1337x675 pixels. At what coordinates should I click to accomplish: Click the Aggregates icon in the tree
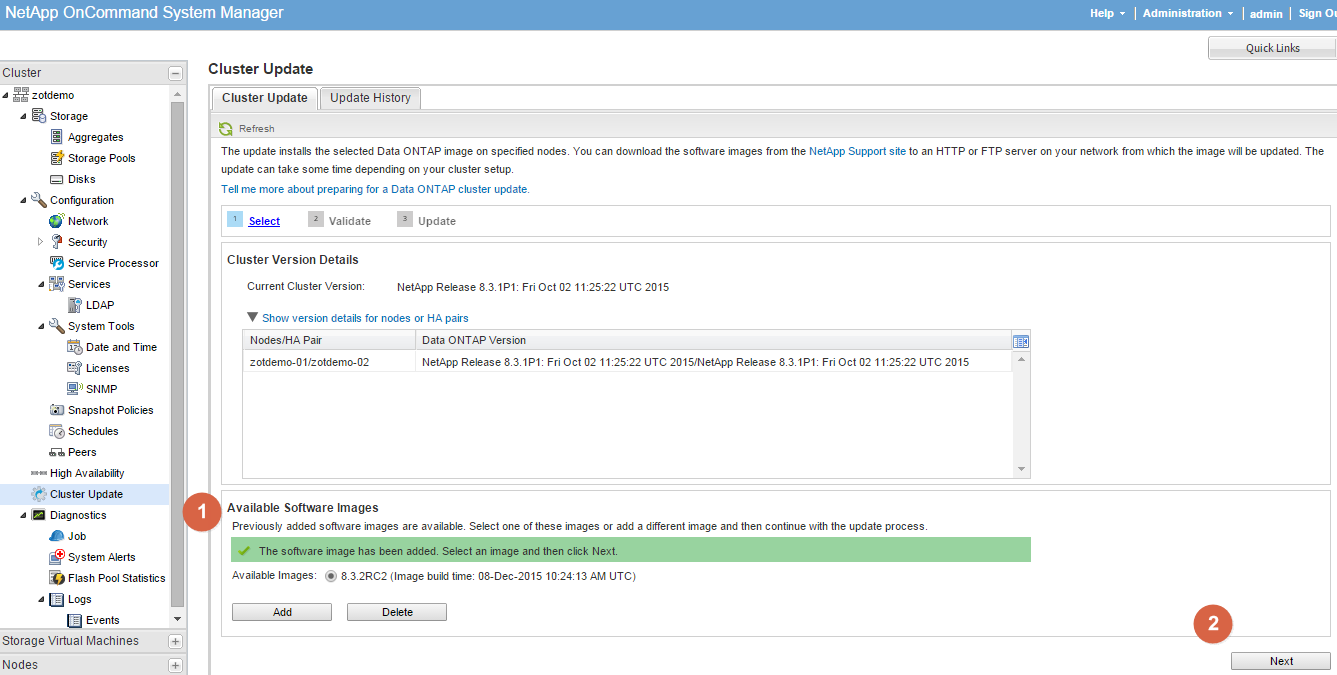58,137
